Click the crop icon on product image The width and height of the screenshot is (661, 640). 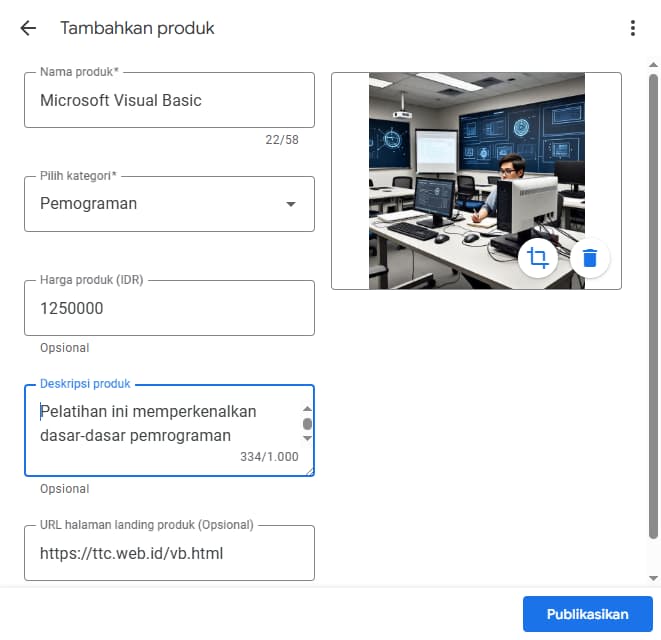(x=538, y=258)
